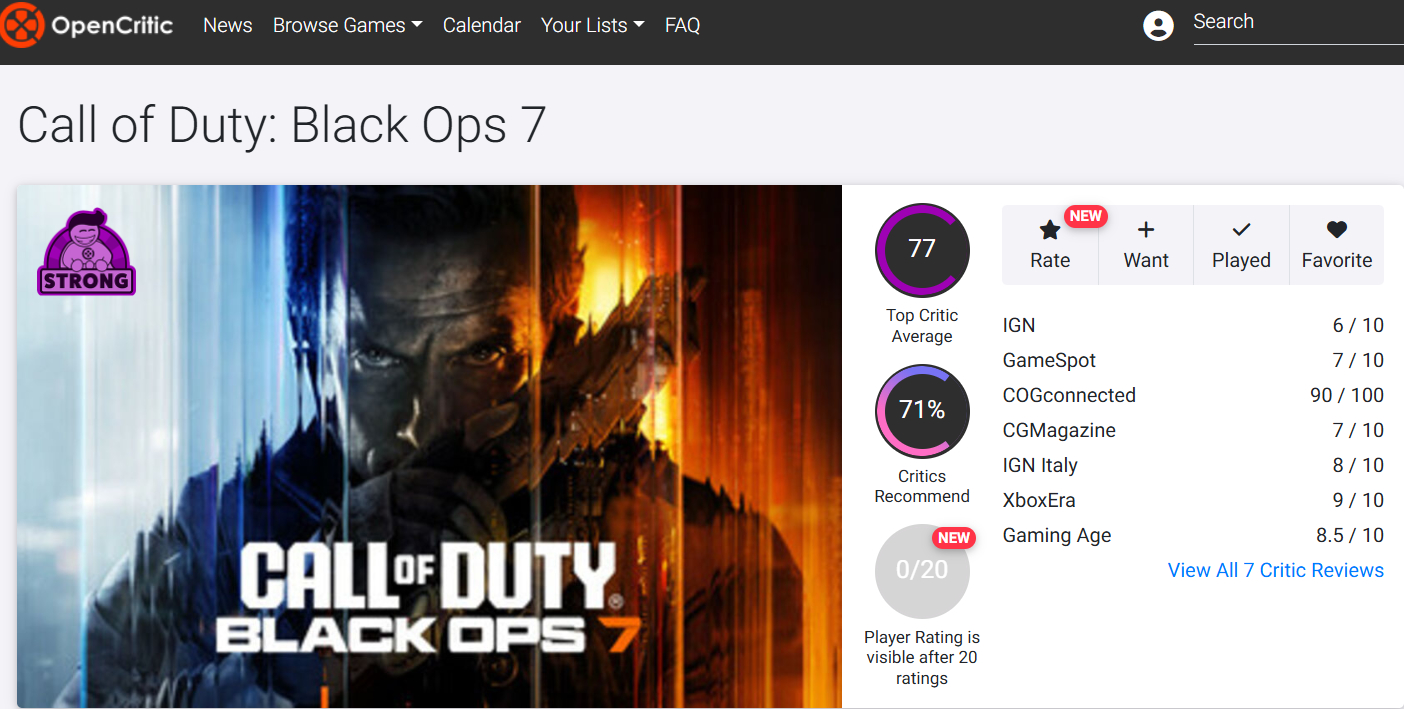Mark game as Played with checkmark
The image size is (1404, 709).
tap(1241, 245)
